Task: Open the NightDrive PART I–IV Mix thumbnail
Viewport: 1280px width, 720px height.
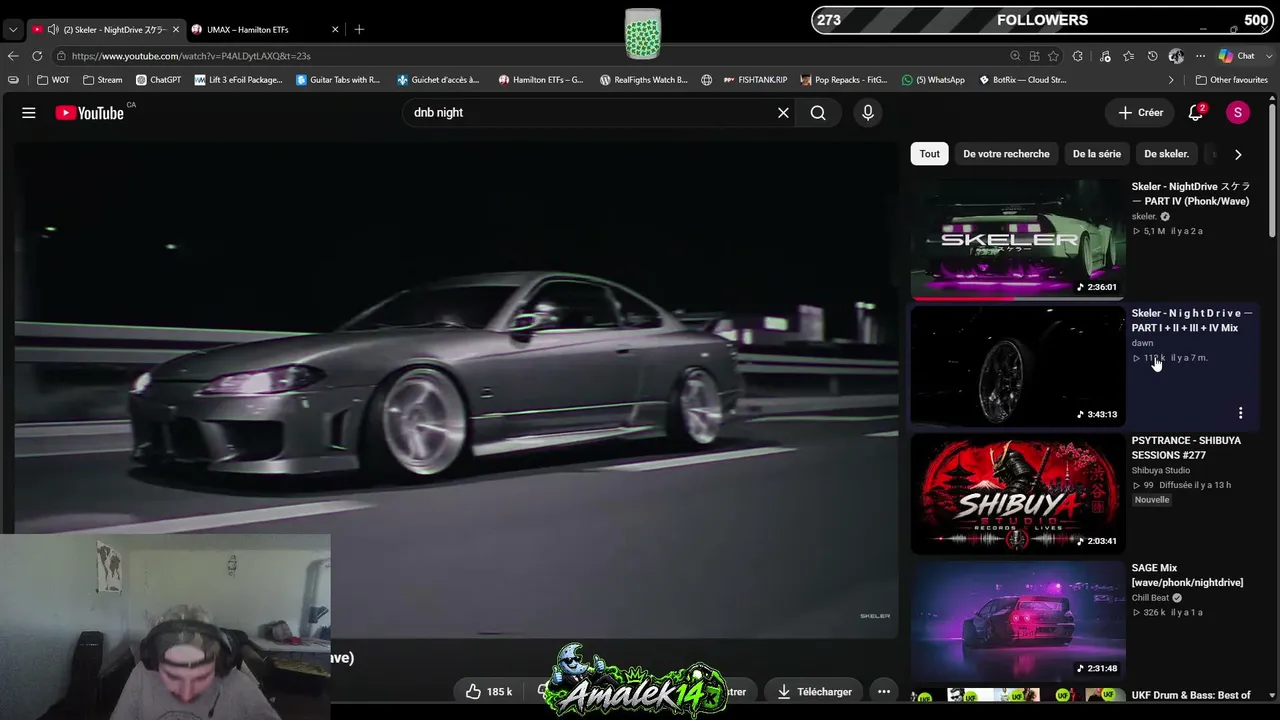Action: (1018, 366)
